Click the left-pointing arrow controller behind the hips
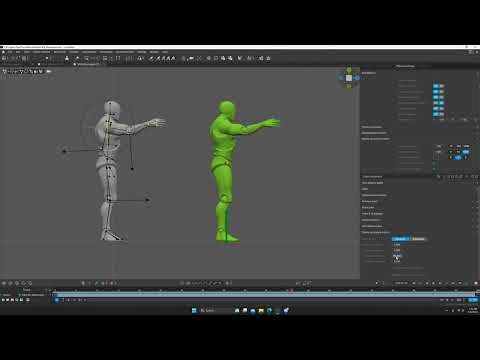This screenshot has width=480, height=360. point(64,151)
